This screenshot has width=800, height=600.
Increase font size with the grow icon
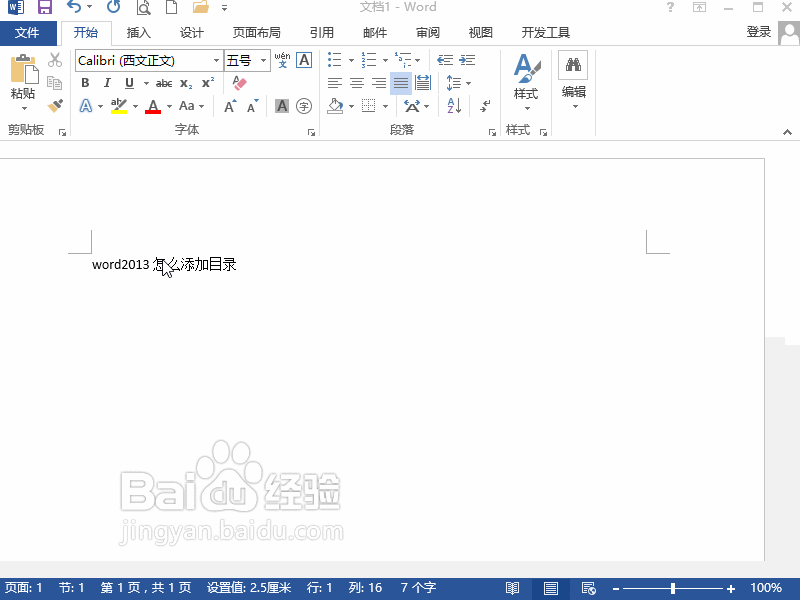click(230, 106)
